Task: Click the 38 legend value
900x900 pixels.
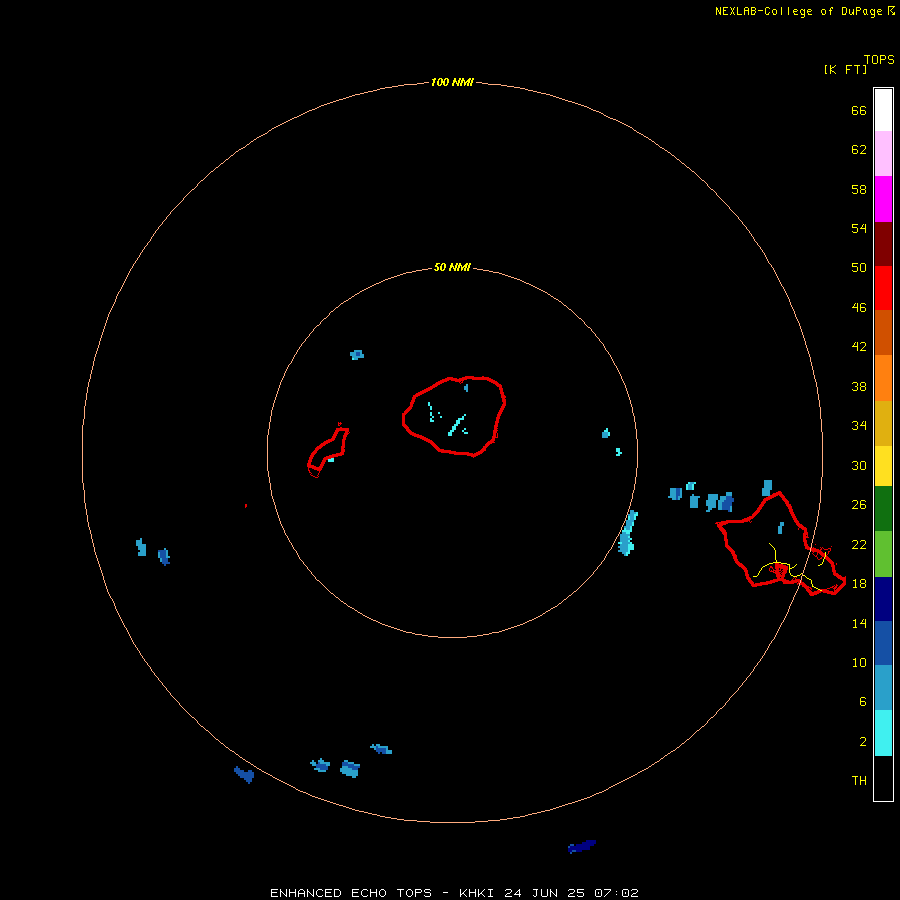Action: (859, 387)
